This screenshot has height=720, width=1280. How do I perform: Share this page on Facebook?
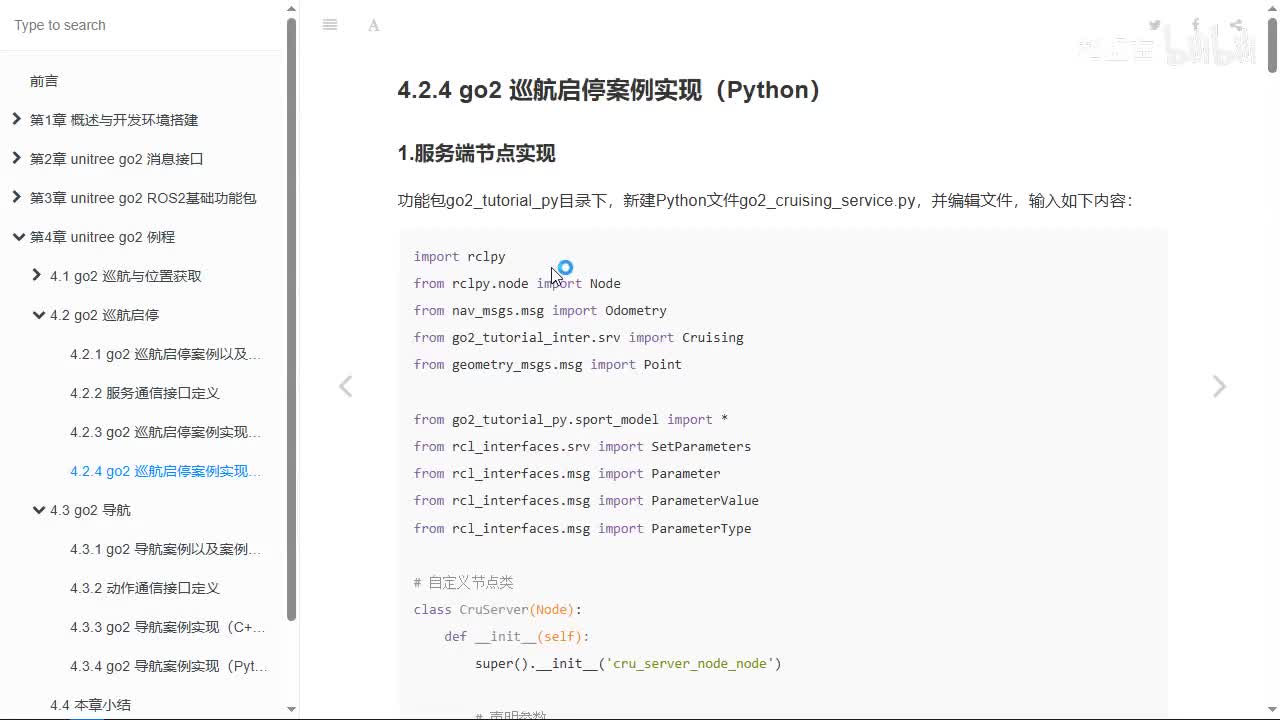pyautogui.click(x=1196, y=25)
